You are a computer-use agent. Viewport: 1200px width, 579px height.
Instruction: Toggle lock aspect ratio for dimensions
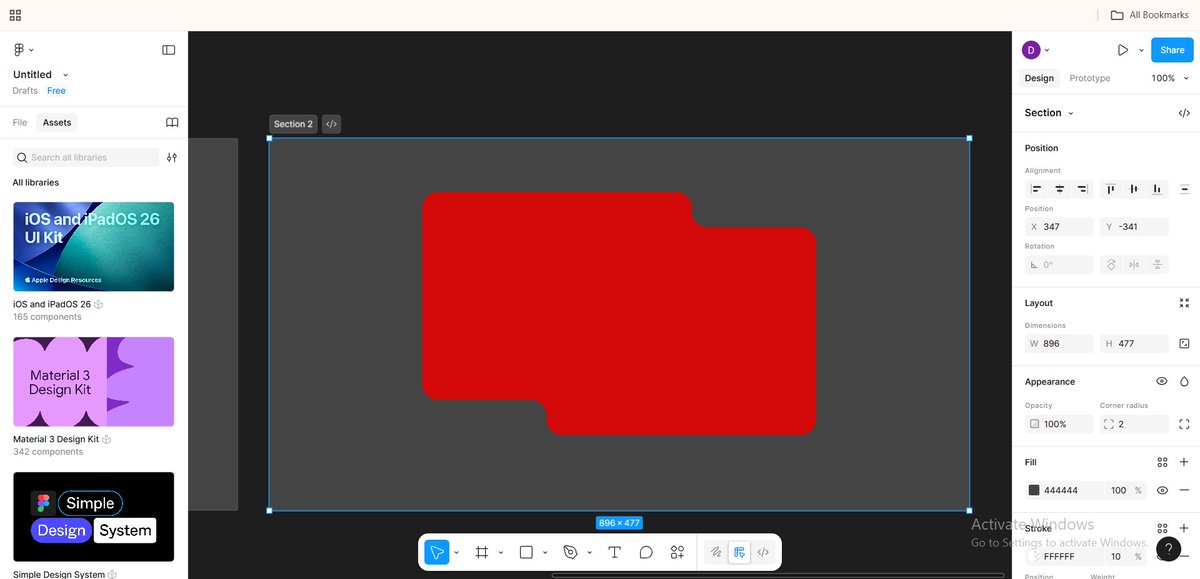pos(1184,343)
